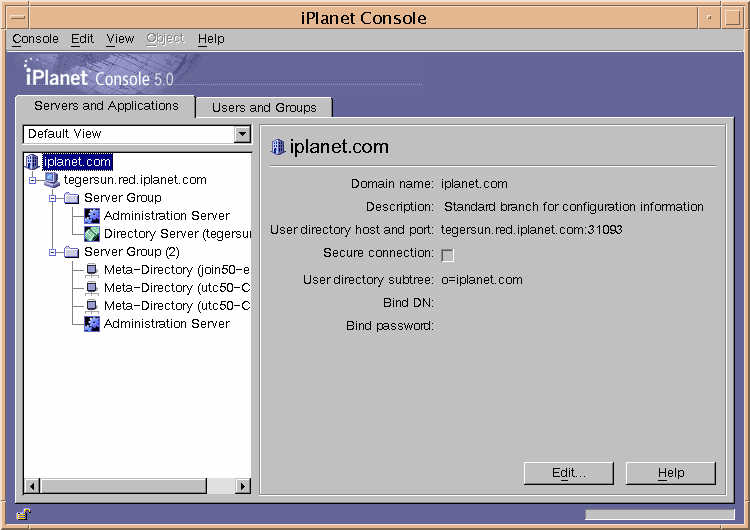
Task: Click the o=iplanet.com subtree value
Action: click(x=482, y=280)
